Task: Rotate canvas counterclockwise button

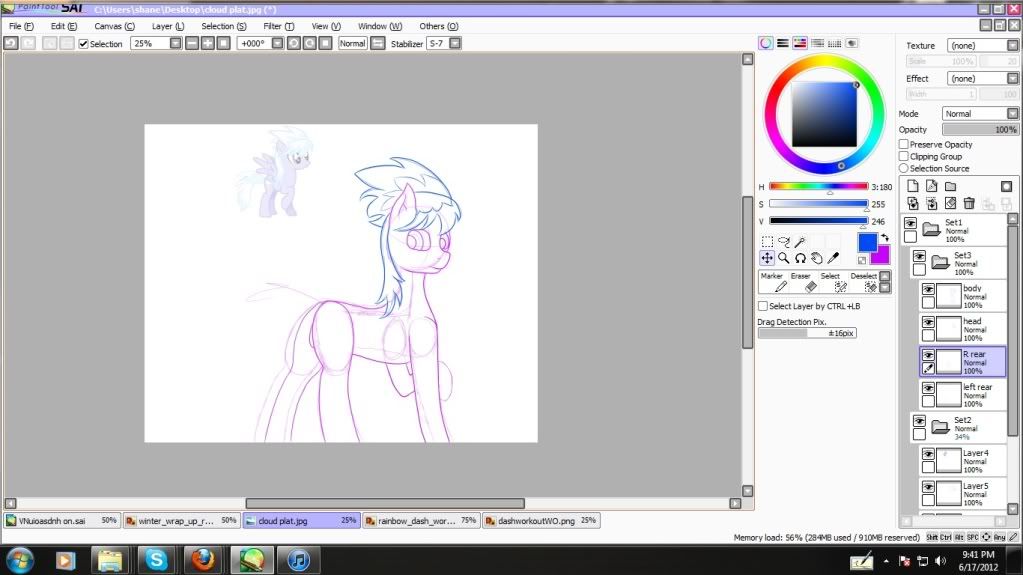Action: [294, 43]
